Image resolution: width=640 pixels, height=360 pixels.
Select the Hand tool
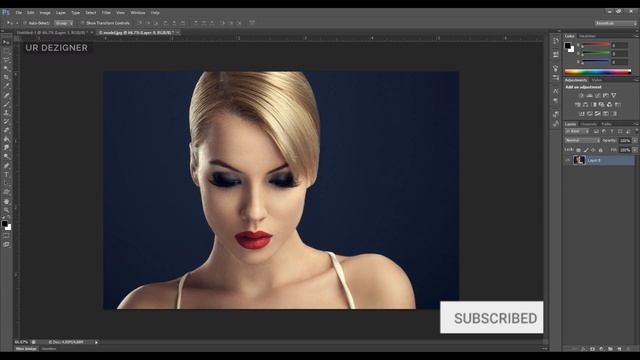[6, 202]
